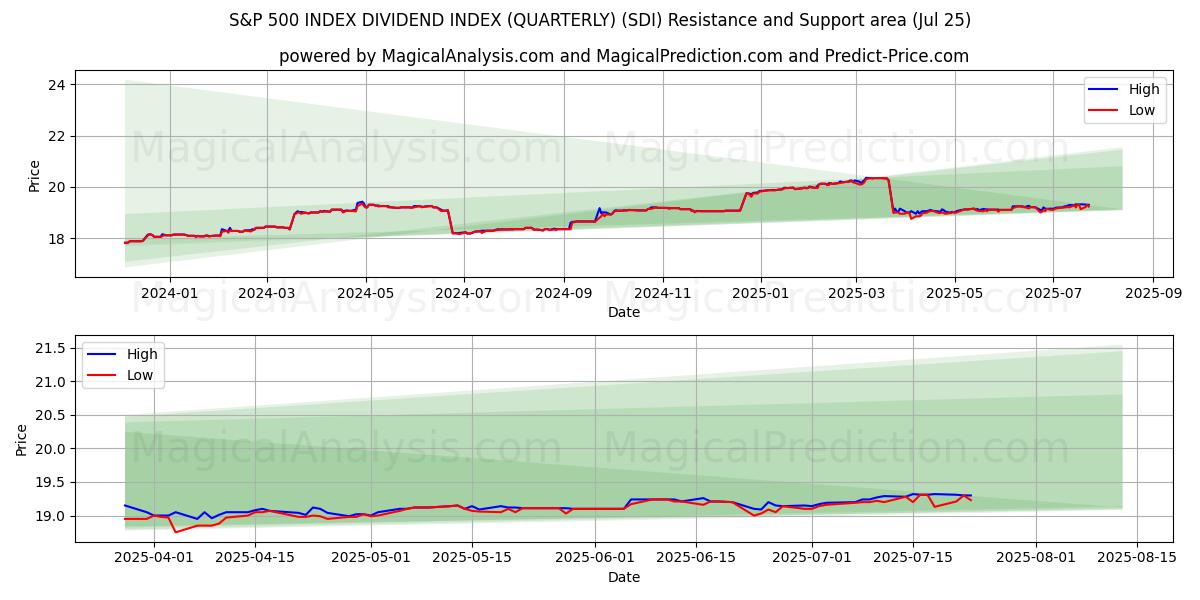Click the '2025-04-15' tick label
The height and width of the screenshot is (600, 1200).
tap(255, 558)
